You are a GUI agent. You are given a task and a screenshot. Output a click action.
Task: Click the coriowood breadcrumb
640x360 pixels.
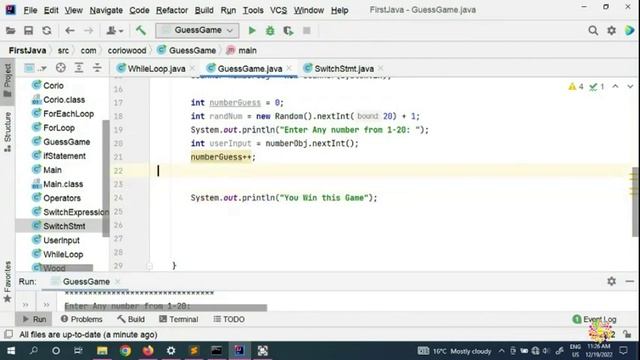click(x=127, y=51)
